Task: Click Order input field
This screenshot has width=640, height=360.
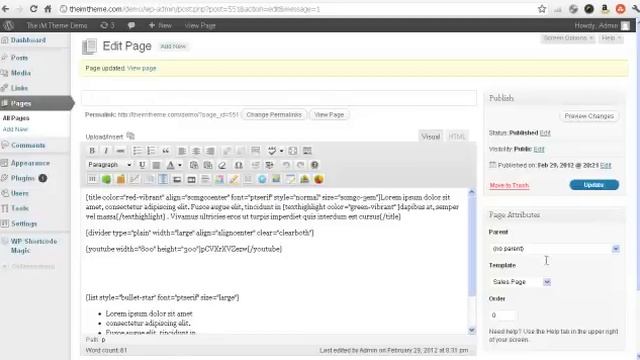Action: tap(503, 315)
